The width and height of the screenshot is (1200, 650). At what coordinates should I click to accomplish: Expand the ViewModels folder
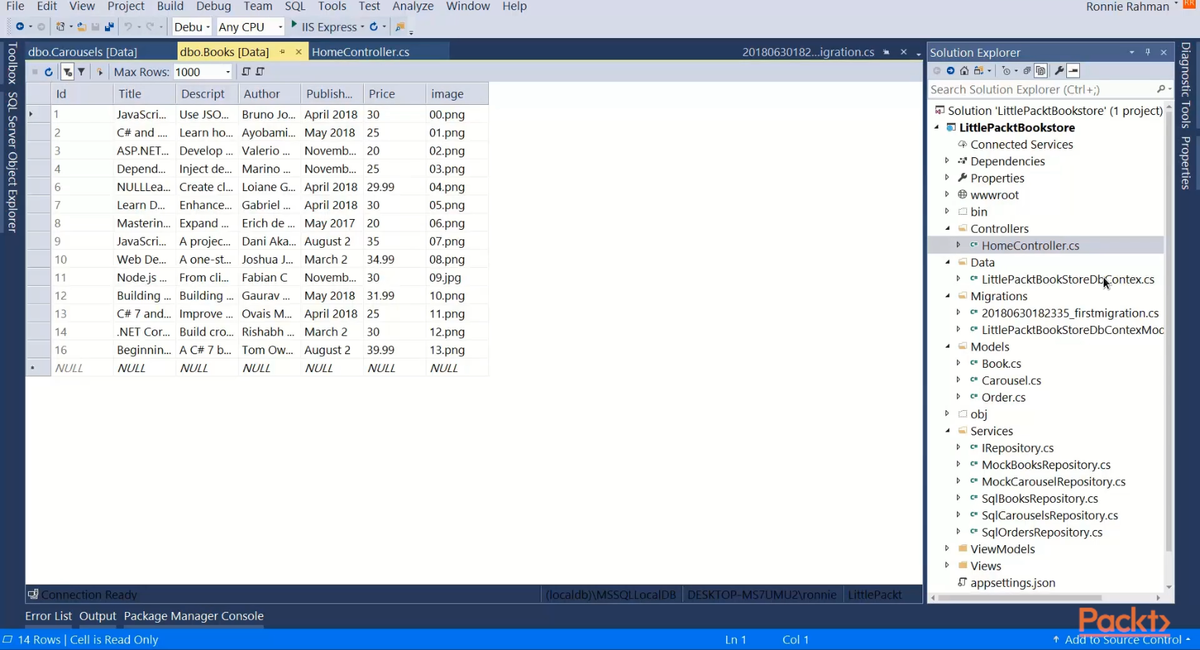[x=948, y=549]
